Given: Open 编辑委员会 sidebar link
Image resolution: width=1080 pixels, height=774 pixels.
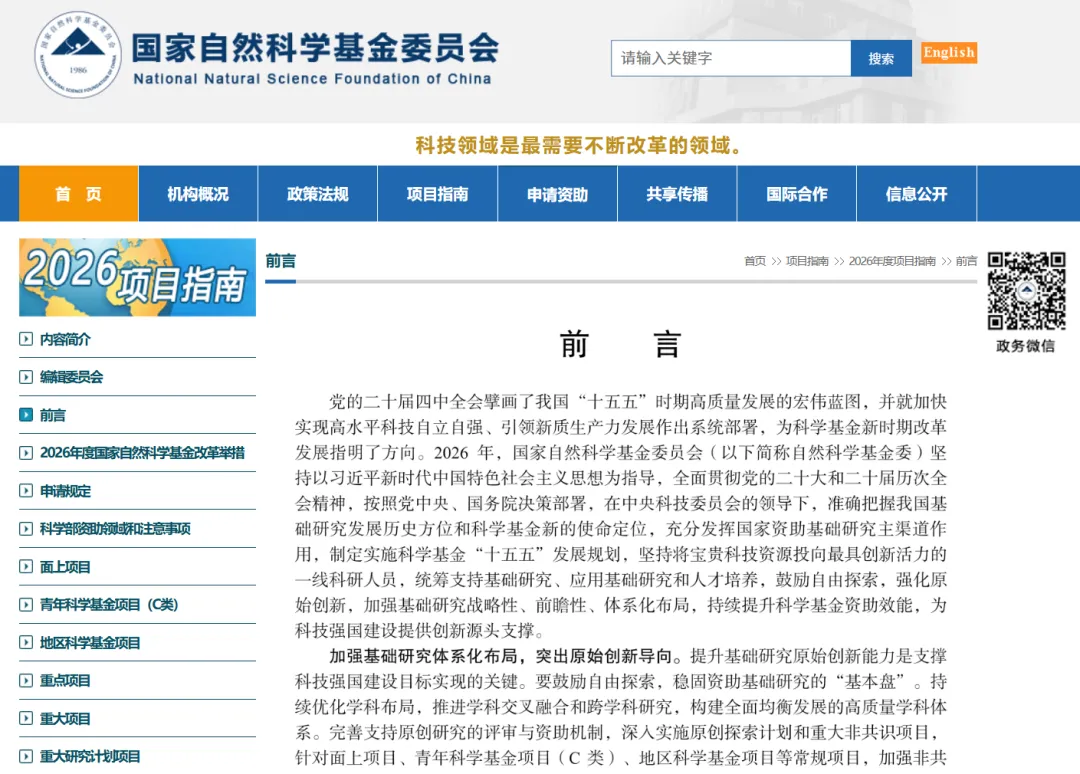Looking at the screenshot, I should [72, 377].
